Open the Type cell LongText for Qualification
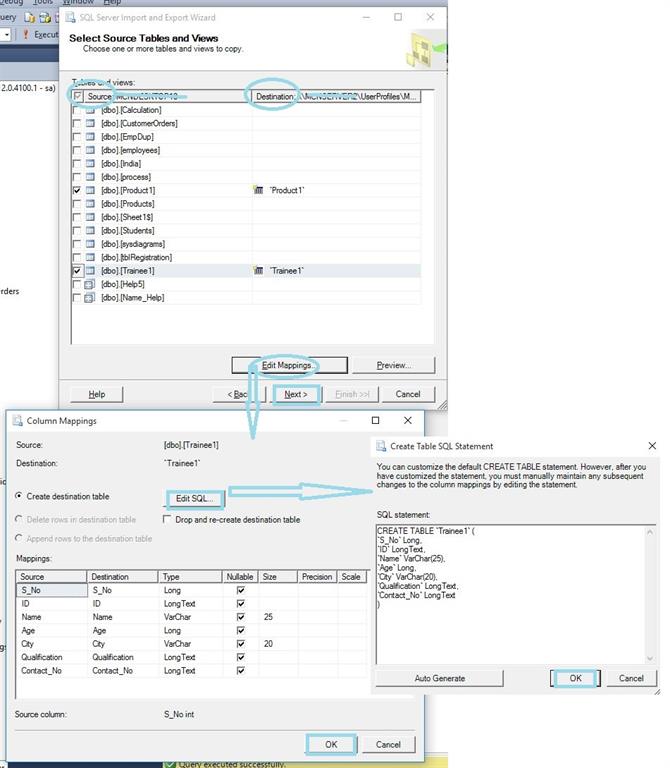 click(x=191, y=657)
